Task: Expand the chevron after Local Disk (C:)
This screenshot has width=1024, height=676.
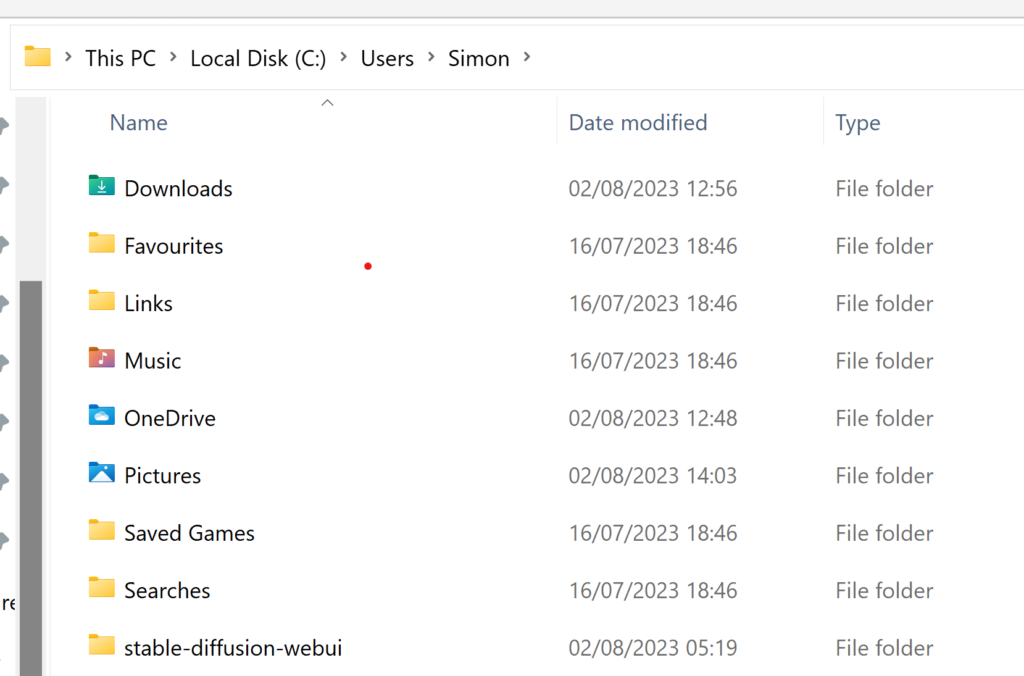Action: coord(343,58)
